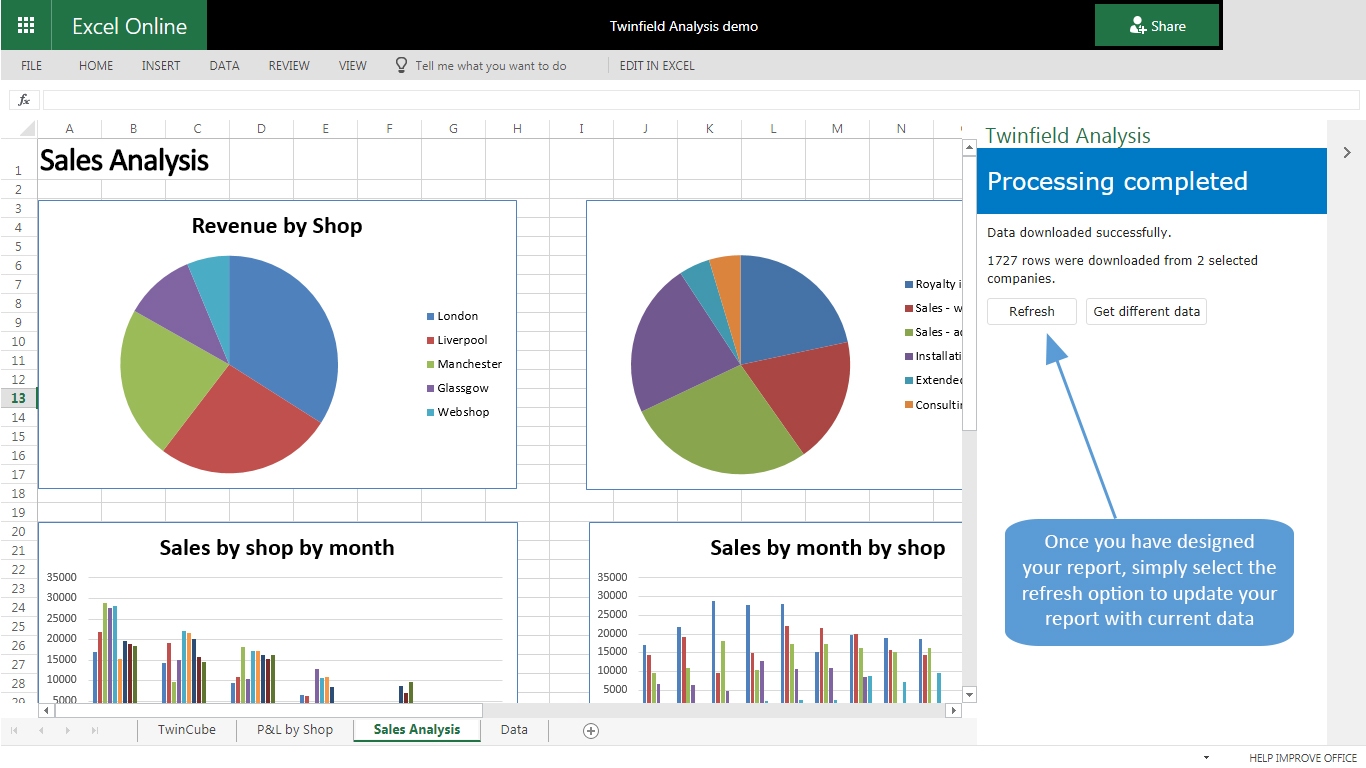Viewport: 1366px width, 768px height.
Task: Click Sales by month by shop title
Action: pyautogui.click(x=827, y=548)
